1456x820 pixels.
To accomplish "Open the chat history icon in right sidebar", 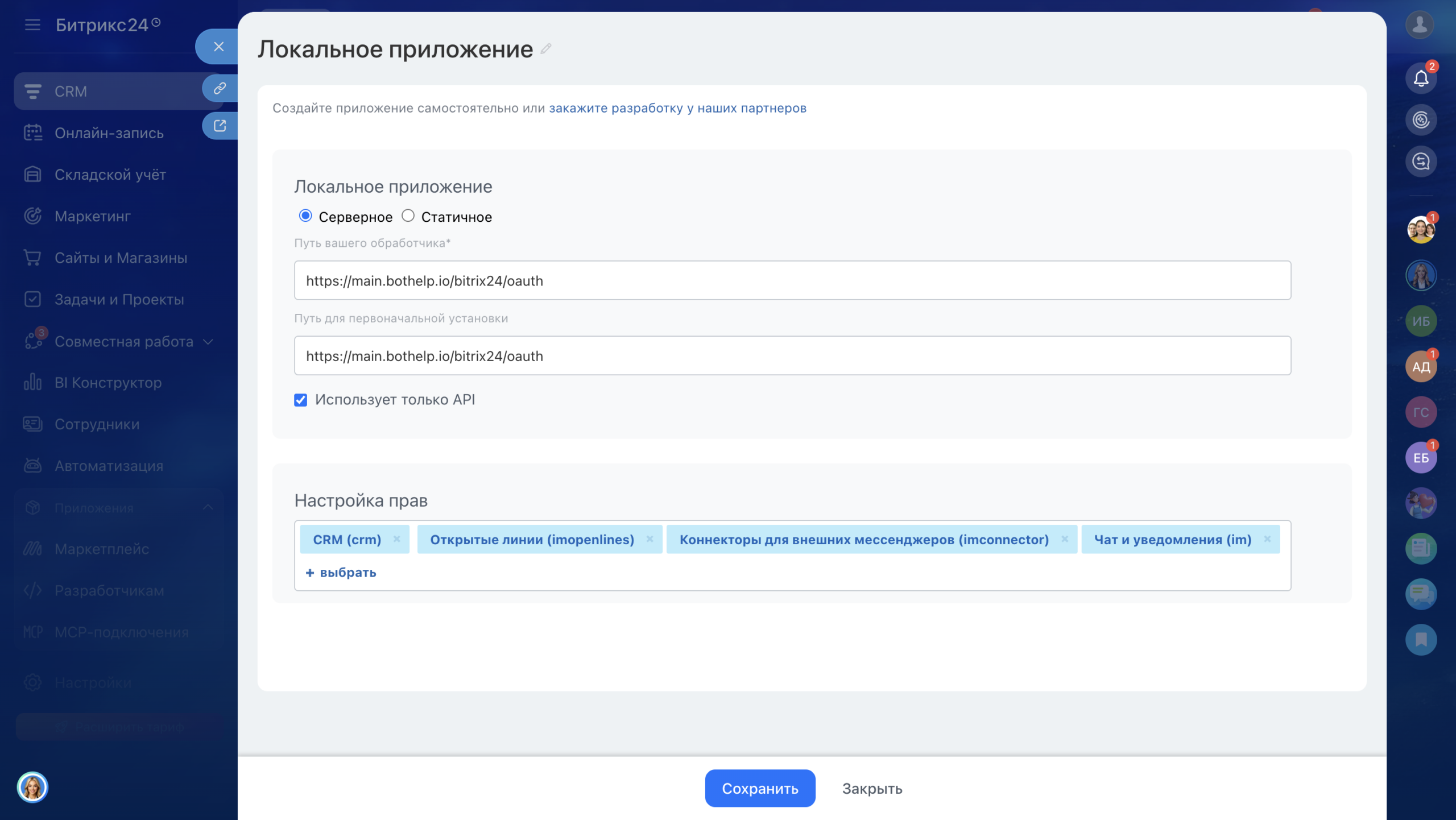I will click(1420, 162).
